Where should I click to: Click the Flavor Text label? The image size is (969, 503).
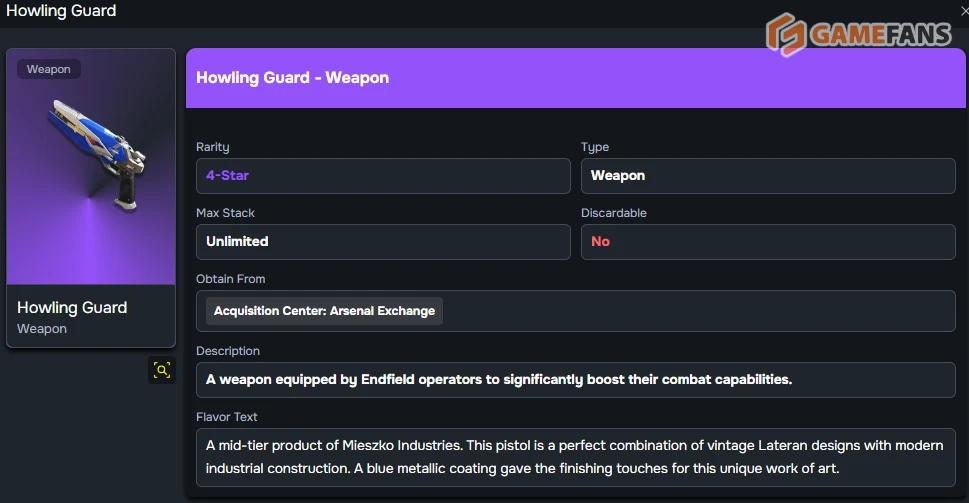[x=227, y=417]
